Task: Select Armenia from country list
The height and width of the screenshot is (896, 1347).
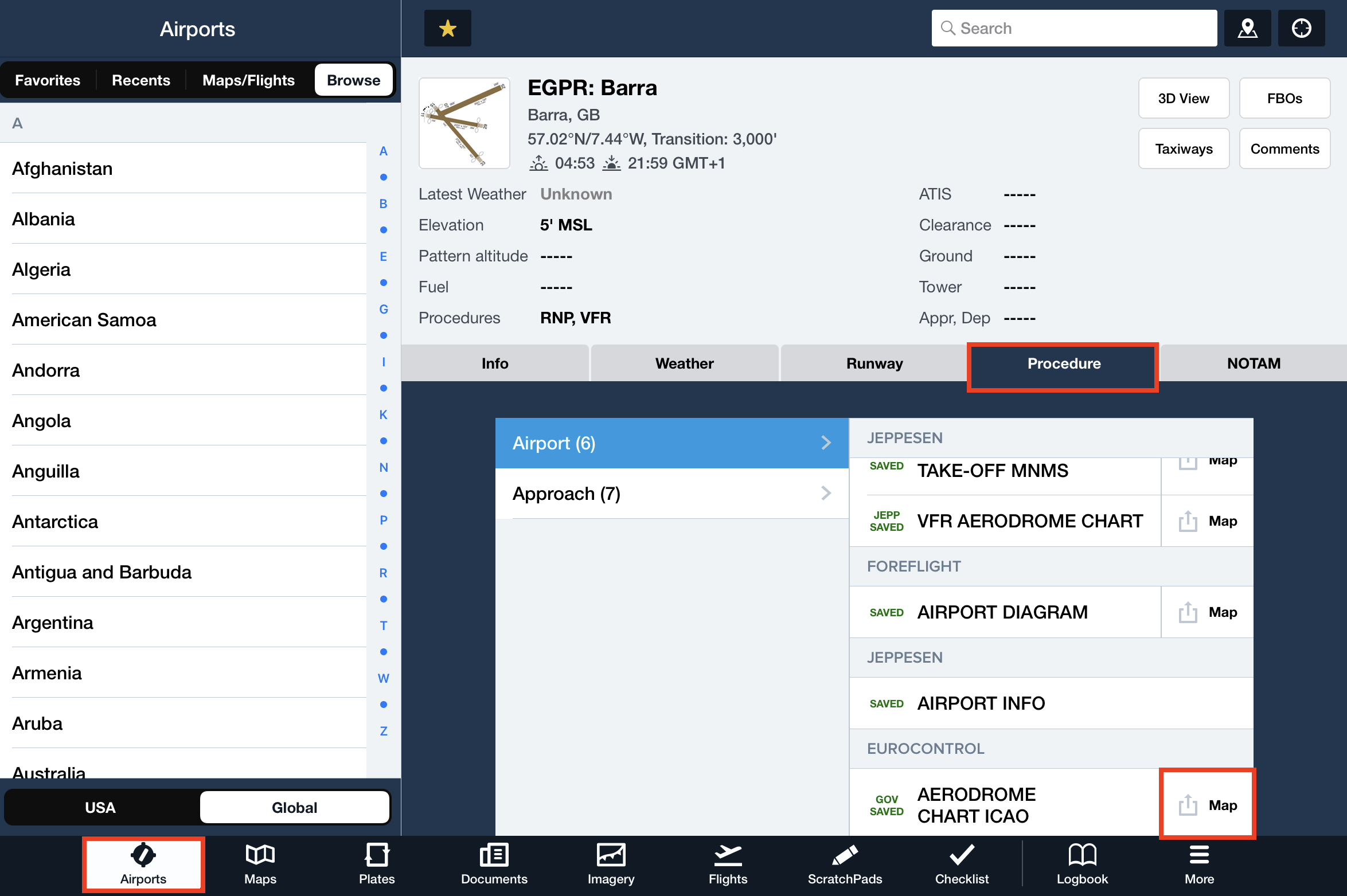Action: point(183,673)
